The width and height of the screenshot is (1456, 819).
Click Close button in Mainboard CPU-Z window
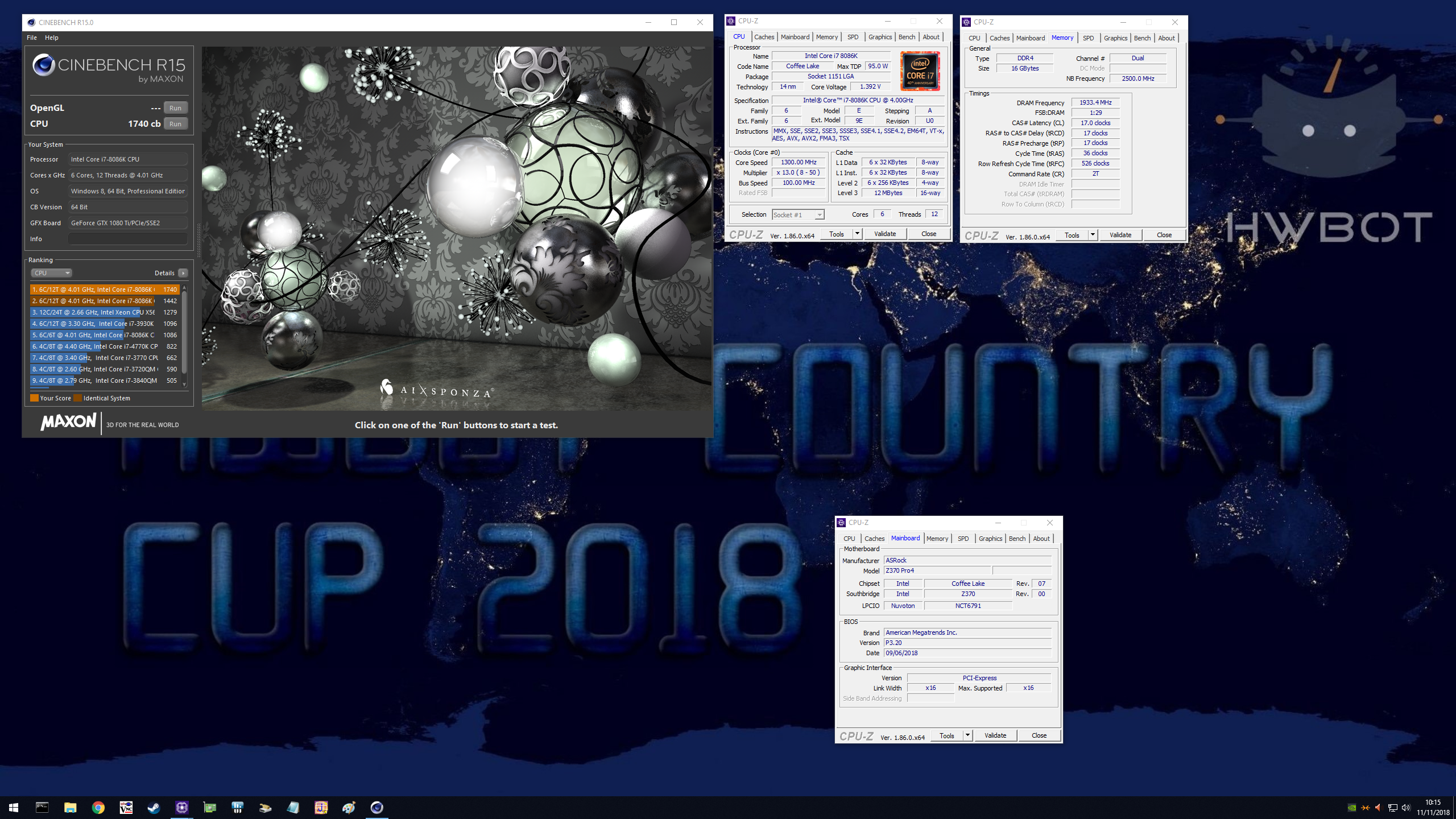1039,735
